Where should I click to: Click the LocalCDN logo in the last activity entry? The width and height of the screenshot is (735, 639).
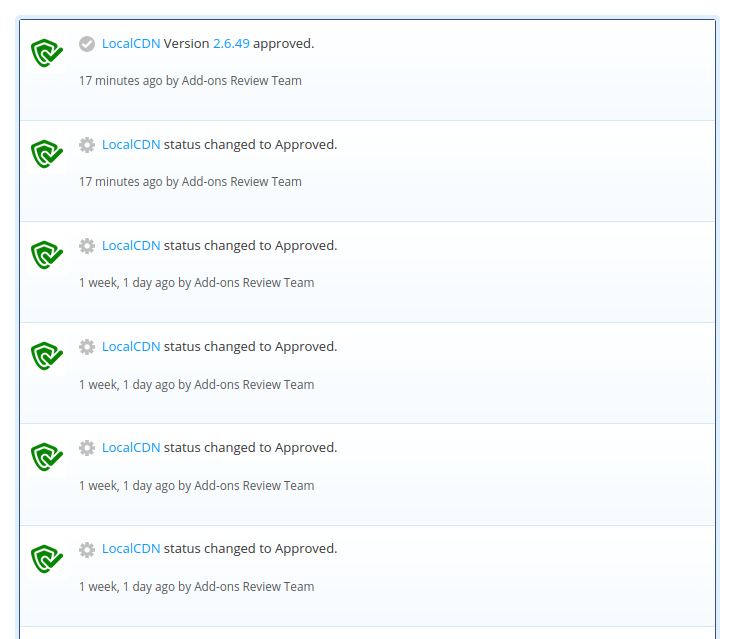pos(47,559)
